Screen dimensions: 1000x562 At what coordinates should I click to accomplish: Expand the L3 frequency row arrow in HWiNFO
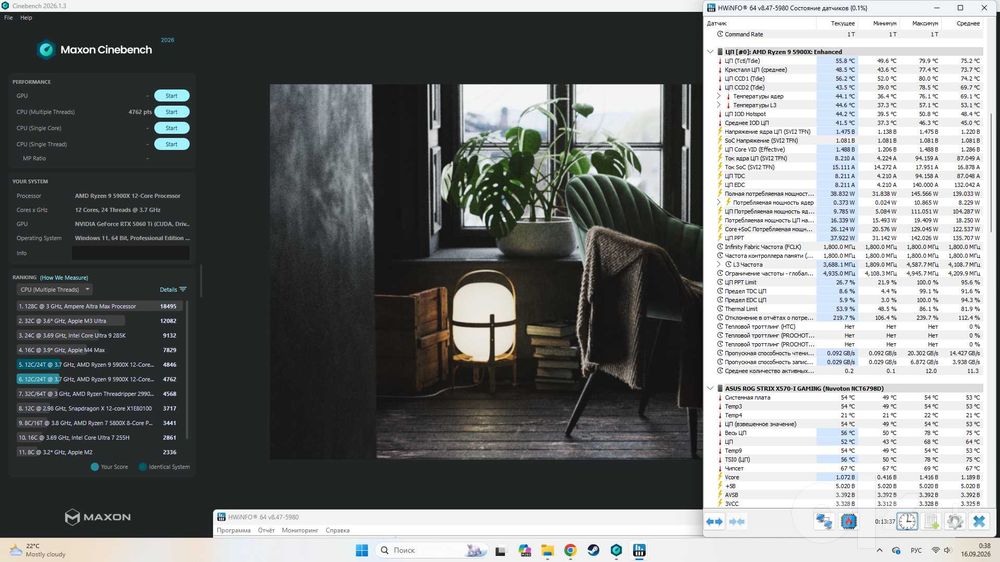(x=719, y=264)
